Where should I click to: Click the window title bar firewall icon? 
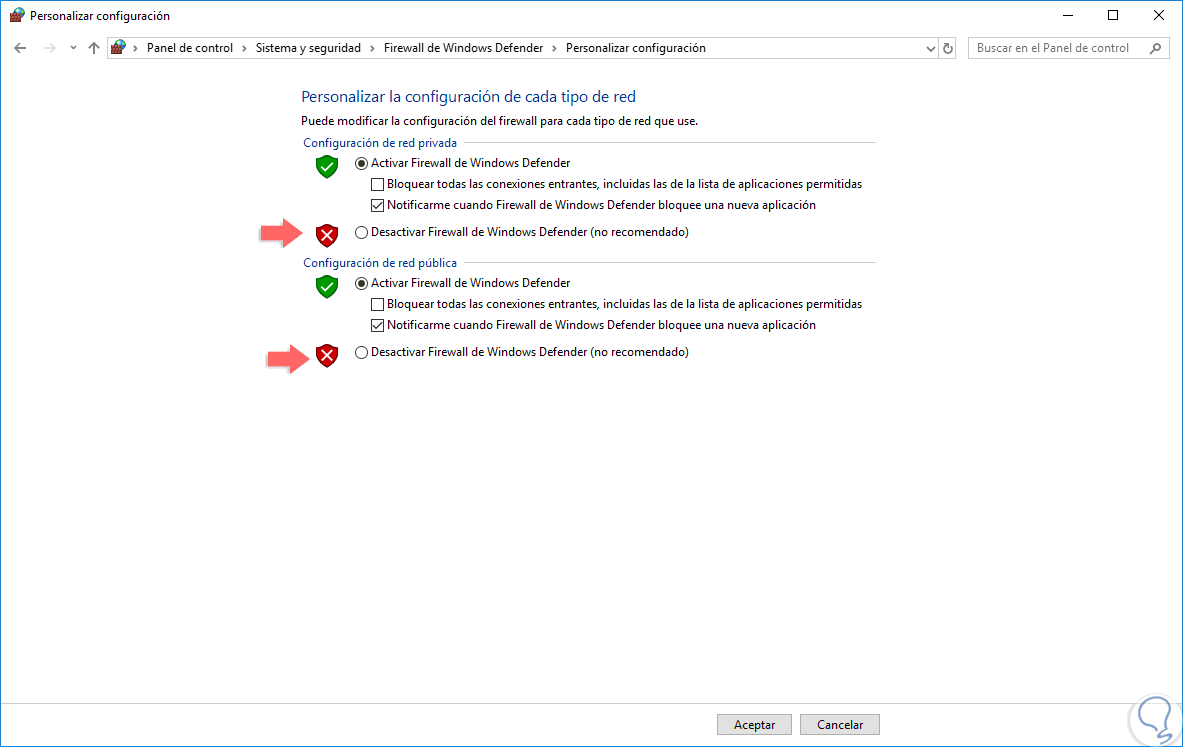click(x=16, y=15)
